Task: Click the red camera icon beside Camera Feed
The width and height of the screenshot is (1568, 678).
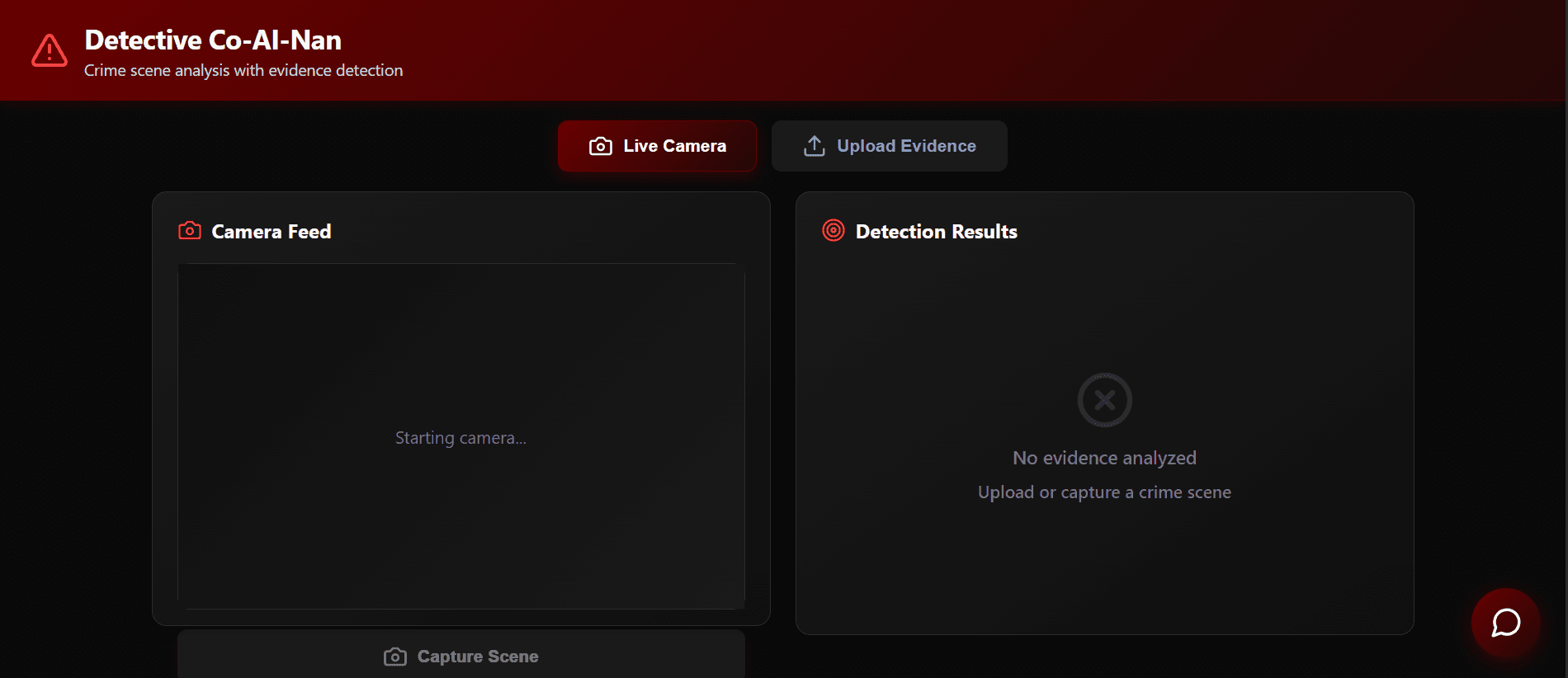Action: pyautogui.click(x=190, y=231)
